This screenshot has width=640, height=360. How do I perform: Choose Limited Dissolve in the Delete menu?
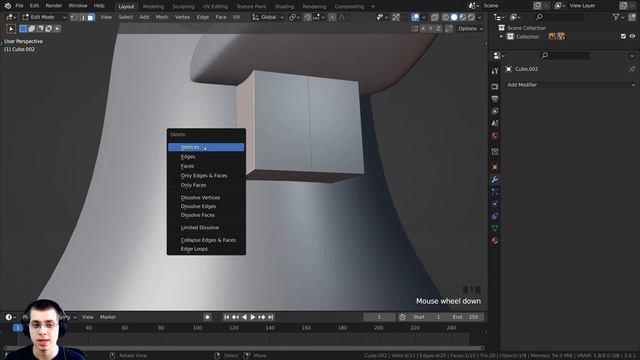(x=206, y=228)
